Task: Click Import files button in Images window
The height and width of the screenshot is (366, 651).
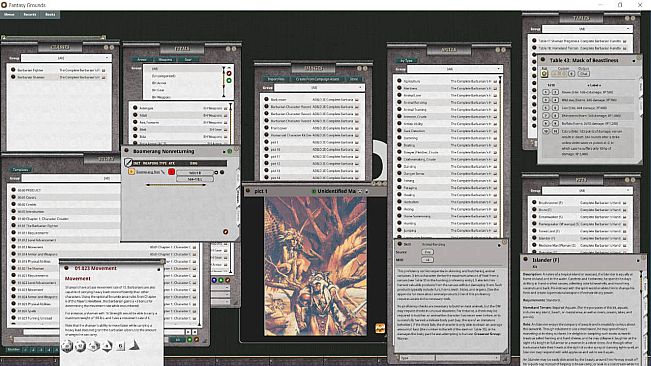Action: 276,79
